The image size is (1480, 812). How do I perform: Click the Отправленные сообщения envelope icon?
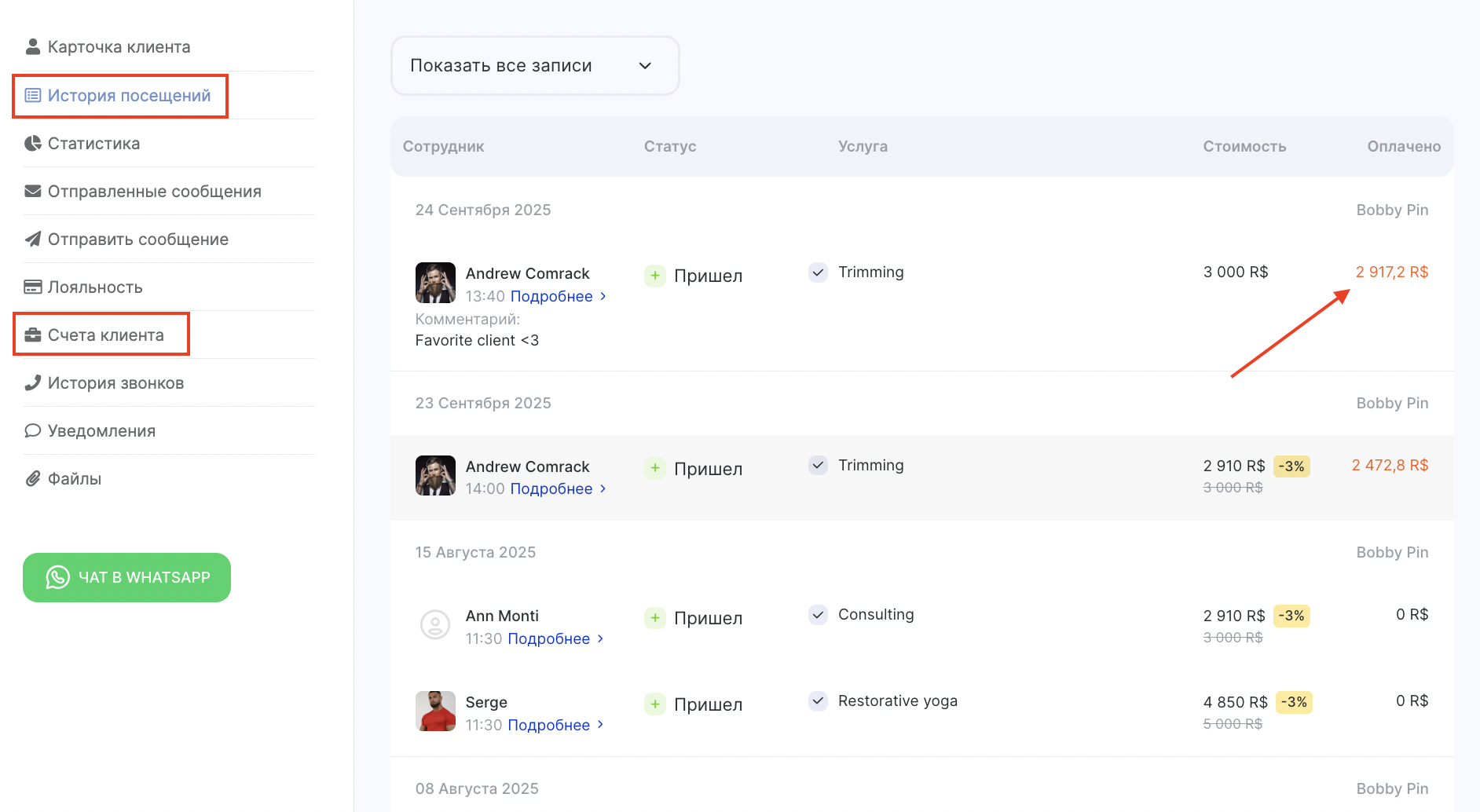pos(32,192)
